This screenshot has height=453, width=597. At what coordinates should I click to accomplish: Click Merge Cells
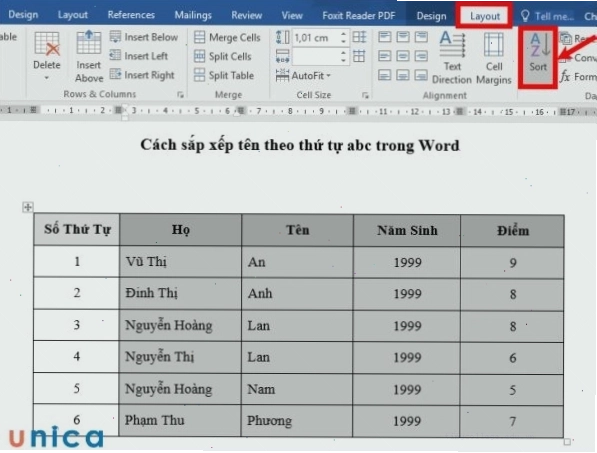pyautogui.click(x=227, y=37)
